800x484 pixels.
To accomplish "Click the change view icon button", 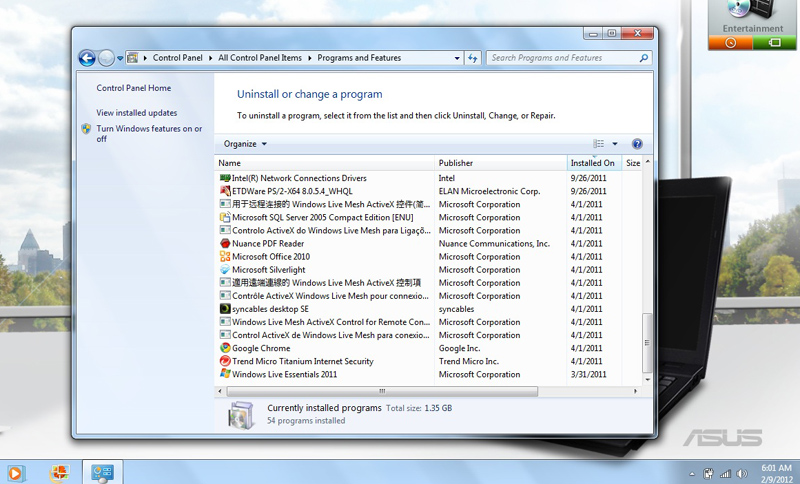I will (598, 144).
